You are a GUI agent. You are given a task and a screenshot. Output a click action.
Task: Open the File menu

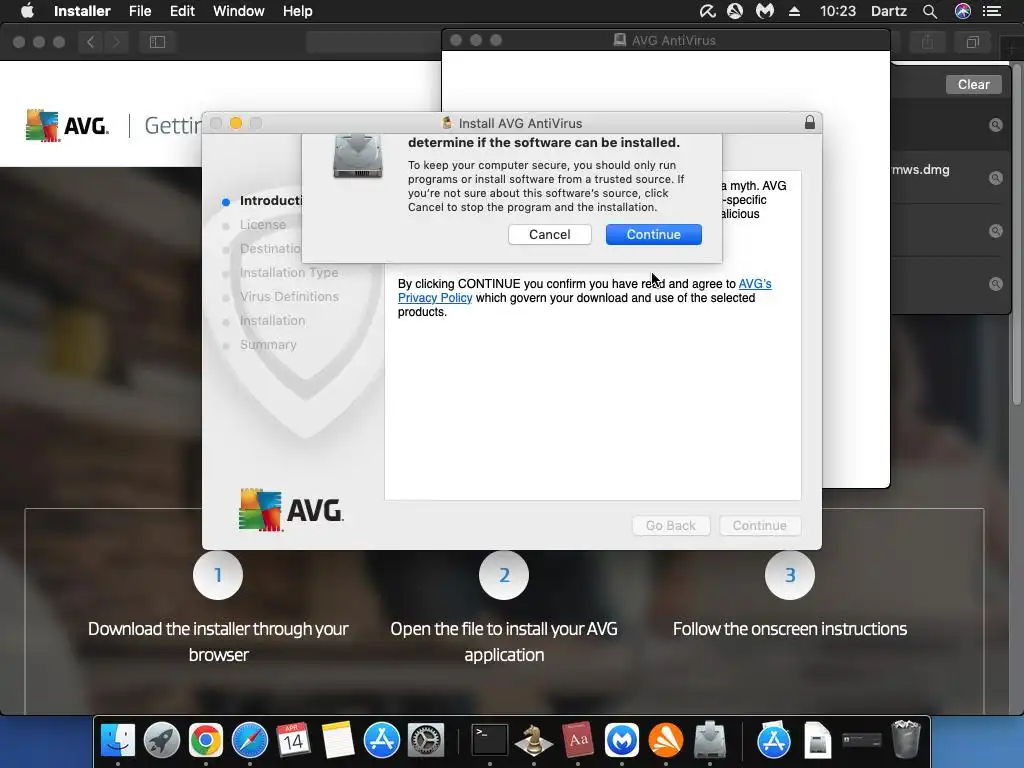point(140,11)
